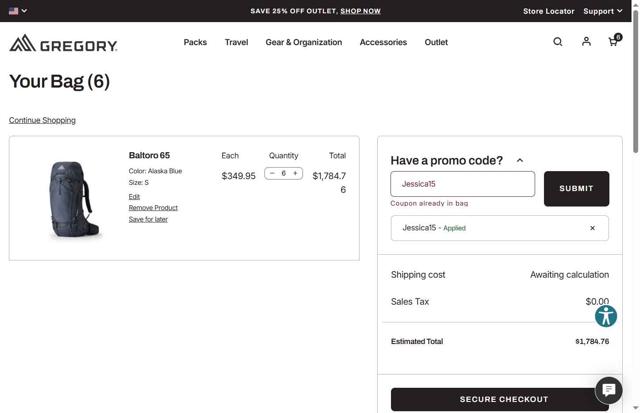Click the Estimated Total amount $1,784.76
The width and height of the screenshot is (640, 413).
pyautogui.click(x=592, y=342)
